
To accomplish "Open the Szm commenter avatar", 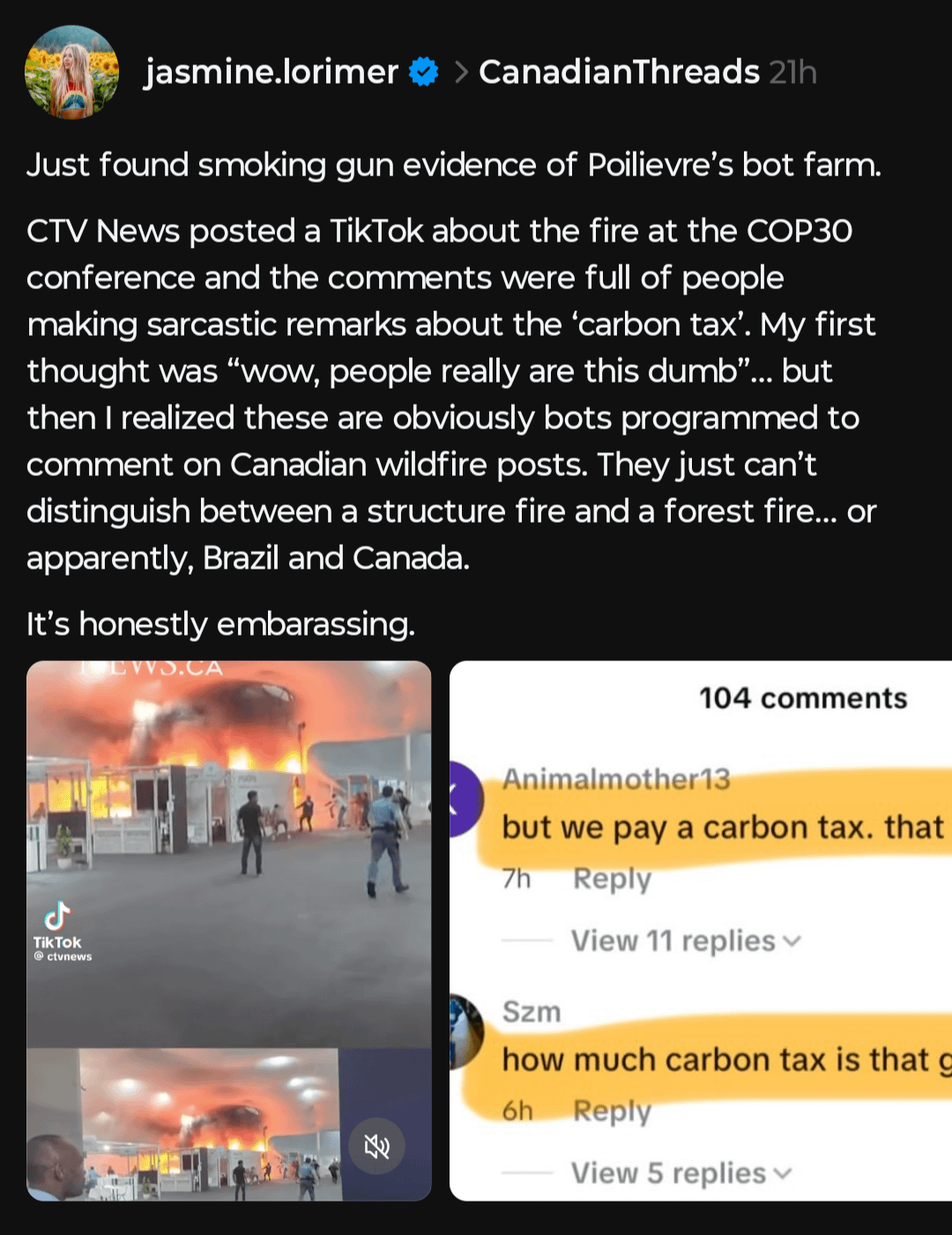I will coord(465,1031).
